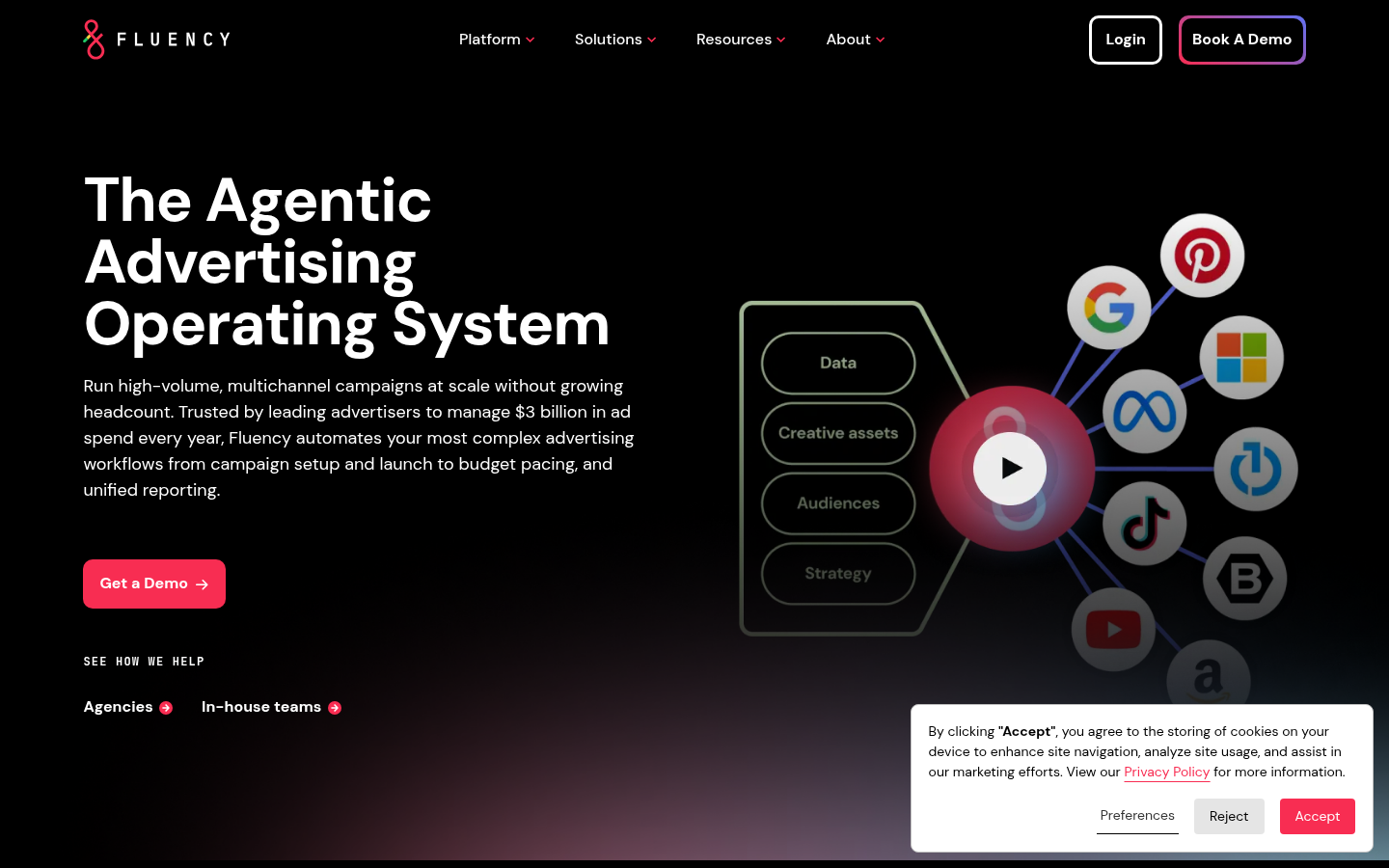Click the Pinterest logo icon

coord(1202,256)
